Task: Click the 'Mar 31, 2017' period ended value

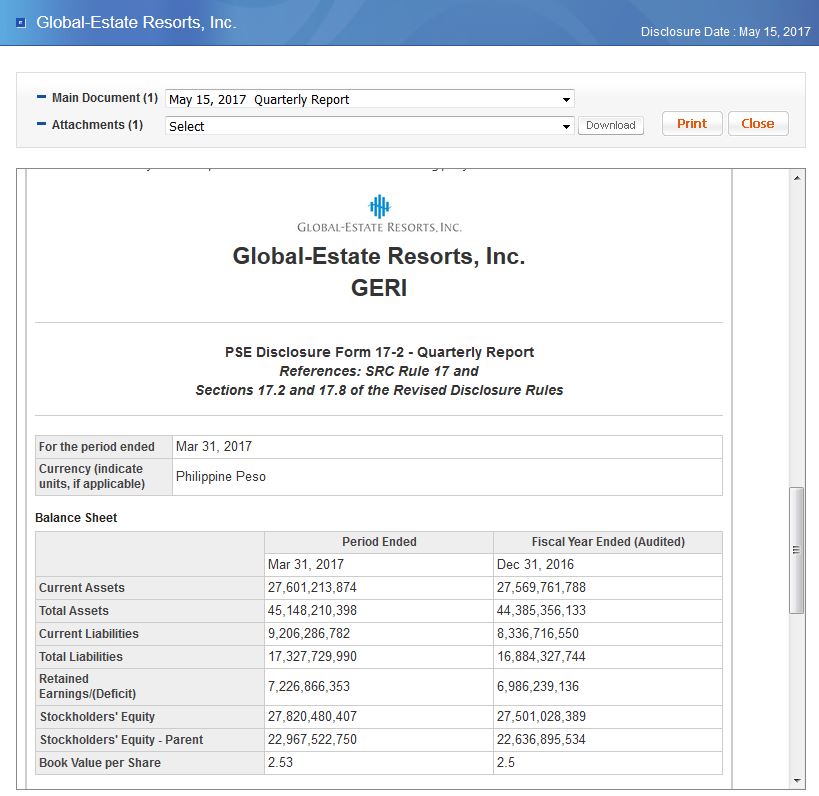Action: pyautogui.click(x=214, y=447)
